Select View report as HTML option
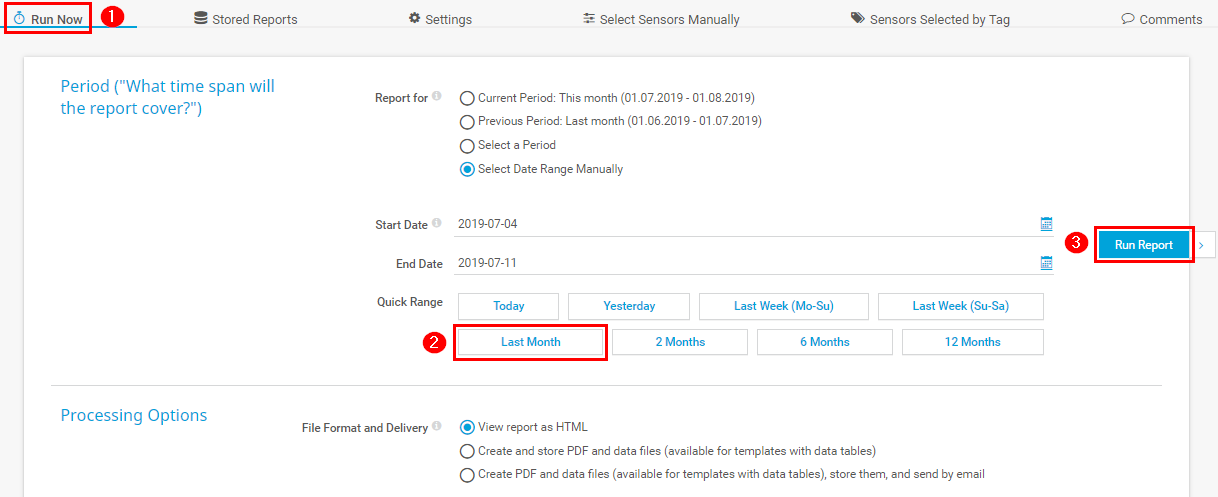This screenshot has height=497, width=1218. [x=467, y=428]
